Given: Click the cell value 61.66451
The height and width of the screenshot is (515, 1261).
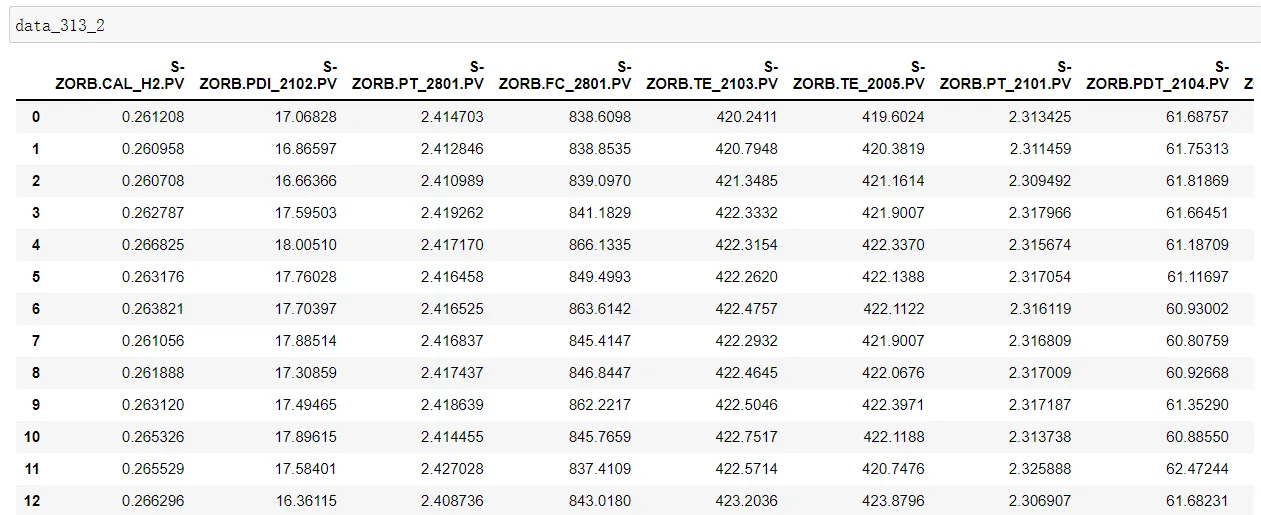Looking at the screenshot, I should (1197, 213).
